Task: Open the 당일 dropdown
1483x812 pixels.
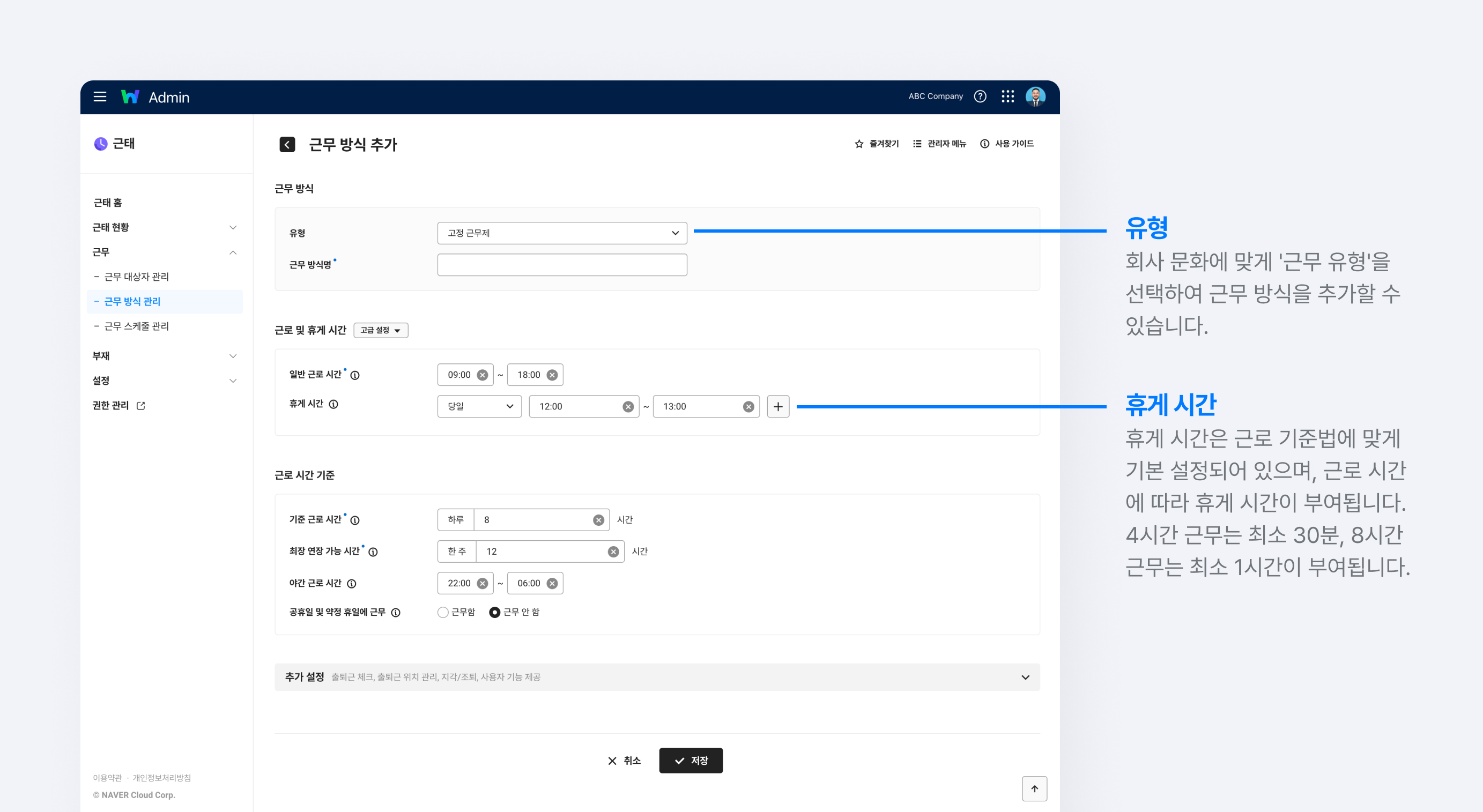Action: [479, 406]
